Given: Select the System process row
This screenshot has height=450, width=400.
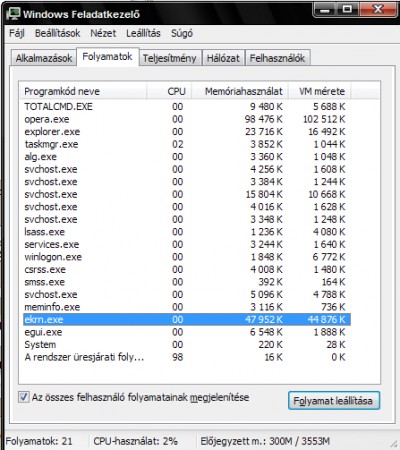Looking at the screenshot, I should [187, 344].
